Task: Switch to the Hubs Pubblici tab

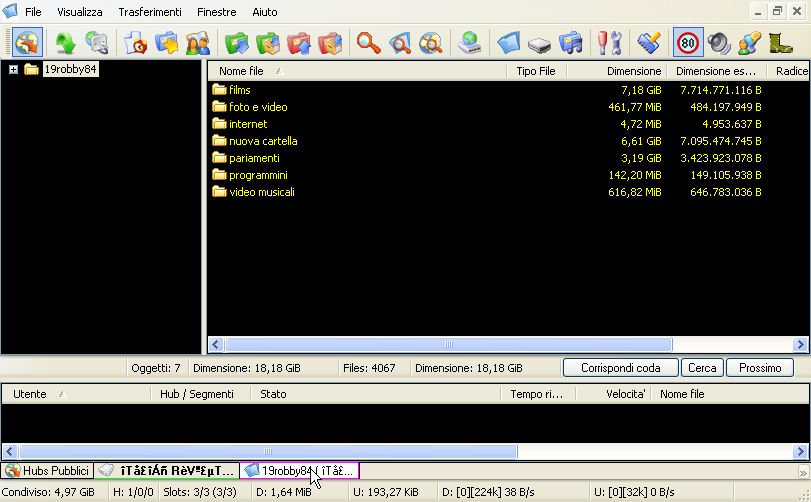Action: coord(47,471)
